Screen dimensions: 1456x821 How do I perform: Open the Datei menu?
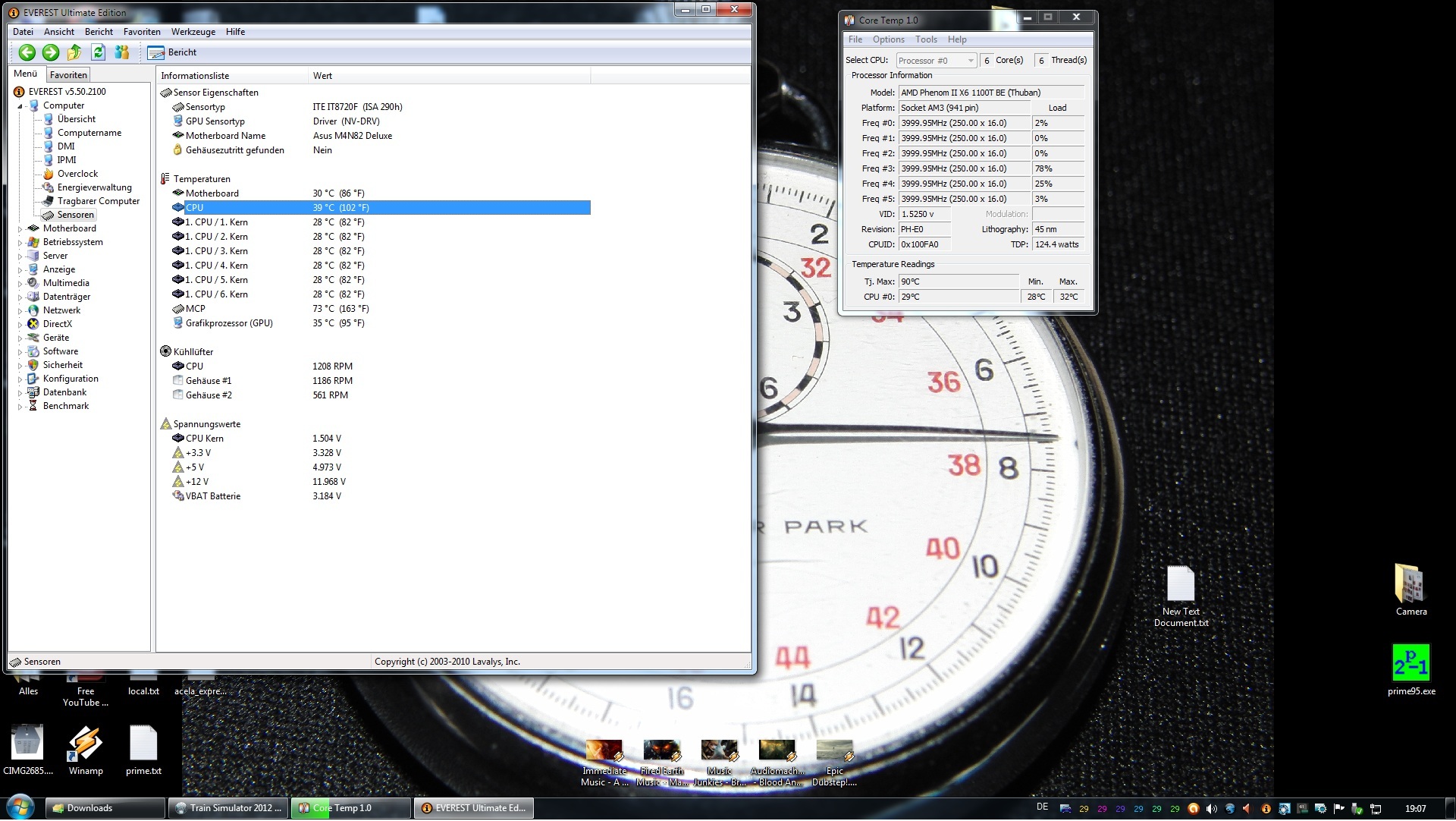coord(23,32)
